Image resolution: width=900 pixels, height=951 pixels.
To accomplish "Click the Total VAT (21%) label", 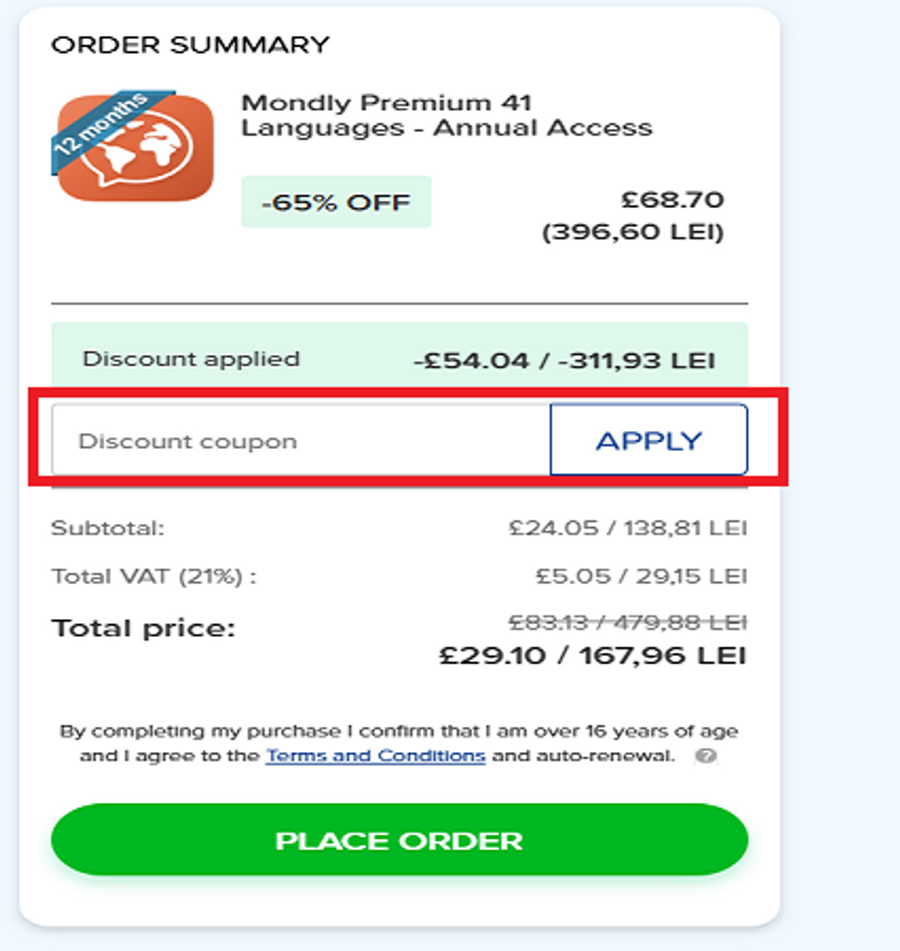I will (154, 576).
